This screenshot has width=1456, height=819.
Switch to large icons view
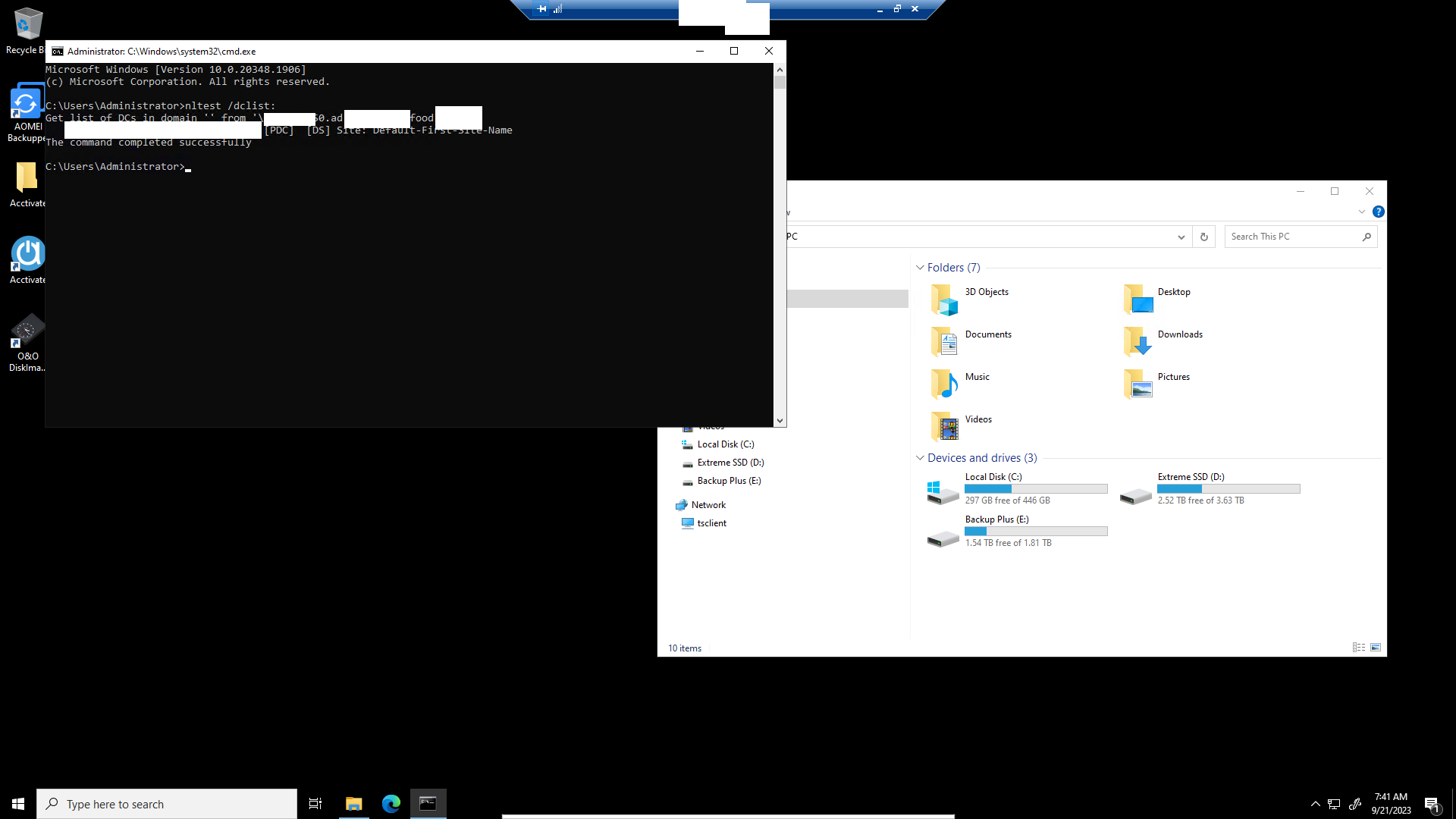pyautogui.click(x=1376, y=648)
